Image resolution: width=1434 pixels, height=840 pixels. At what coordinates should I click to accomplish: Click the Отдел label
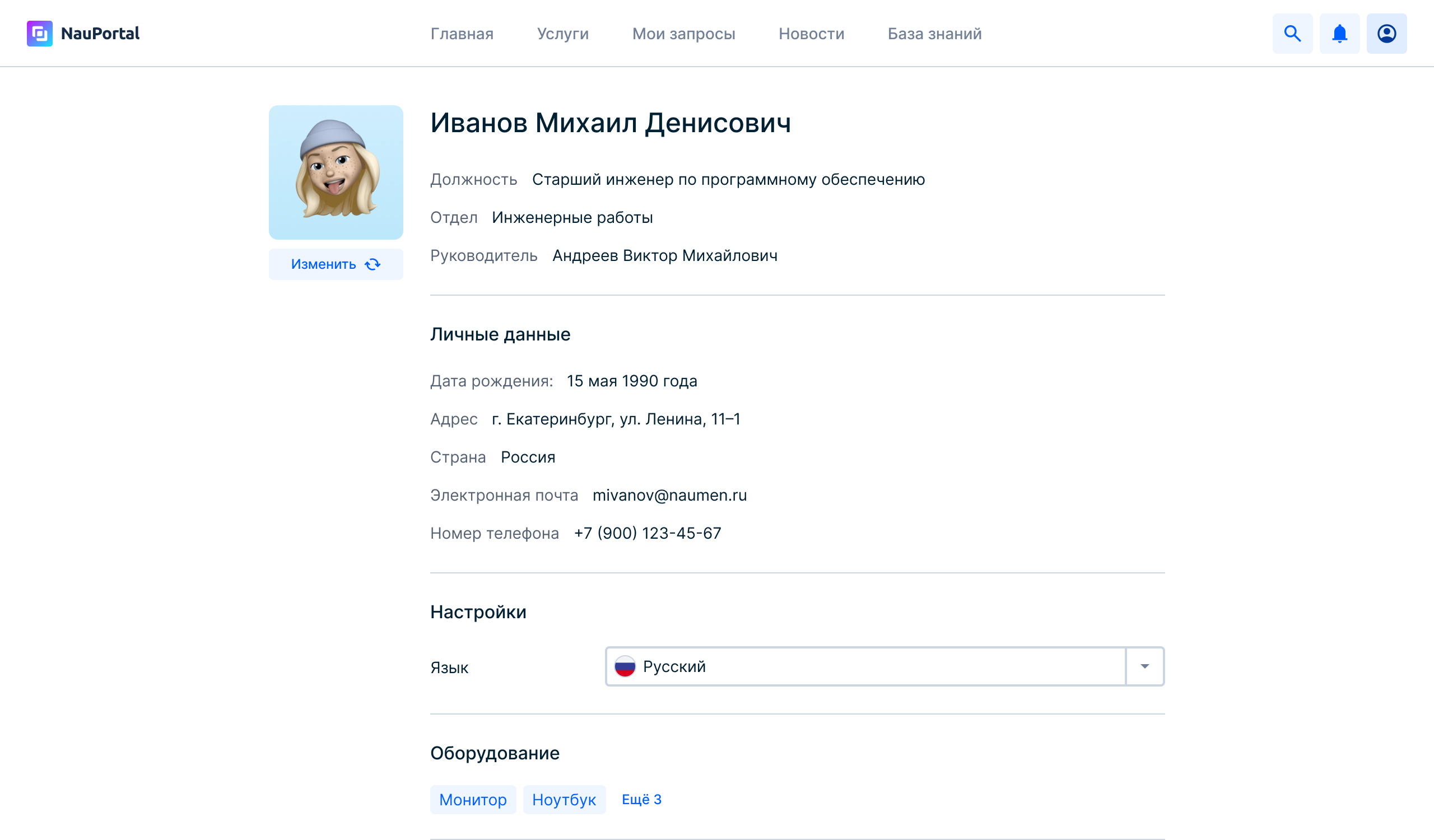tap(454, 218)
